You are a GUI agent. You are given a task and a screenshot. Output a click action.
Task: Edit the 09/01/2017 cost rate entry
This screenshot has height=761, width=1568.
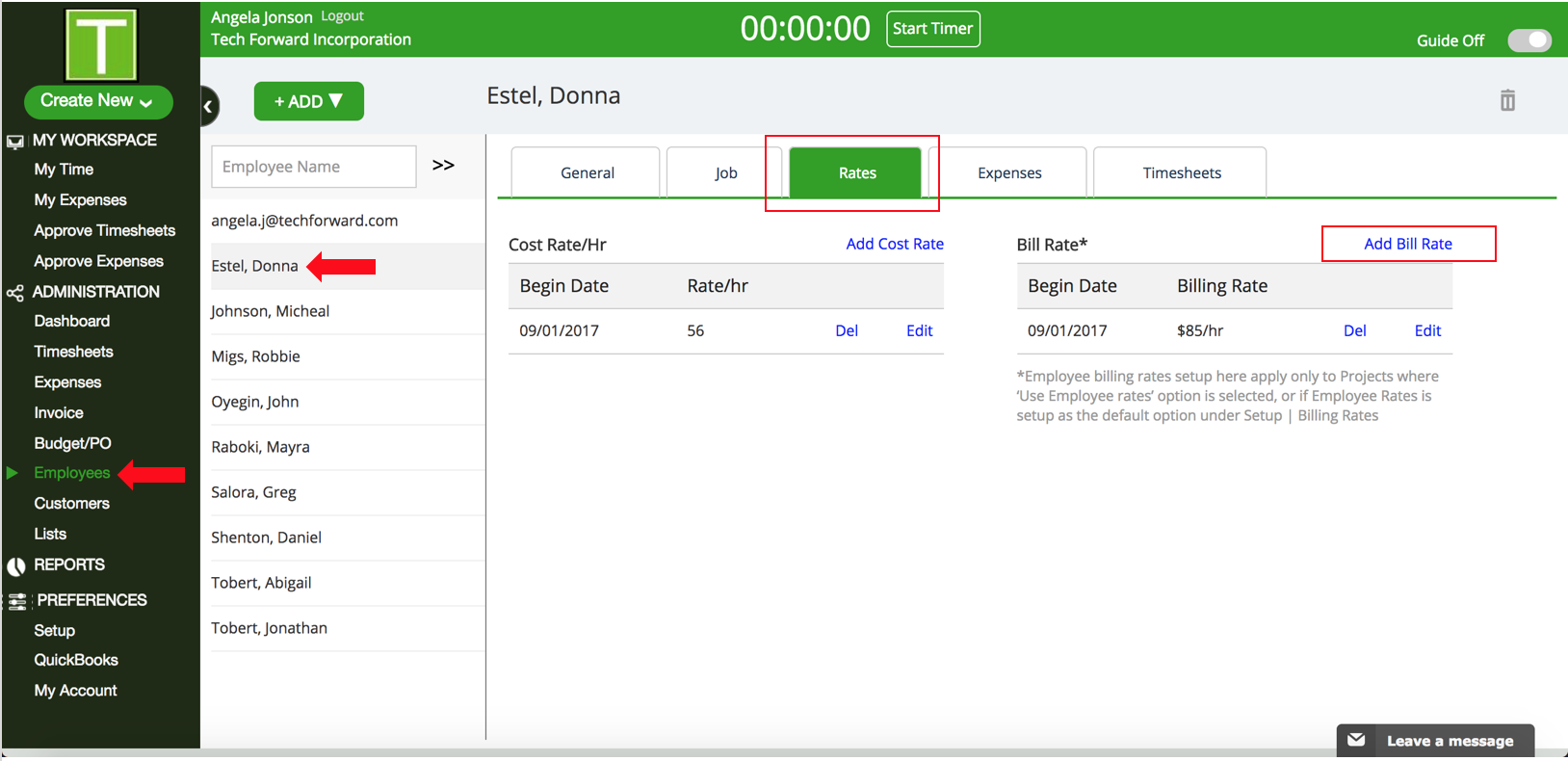919,330
